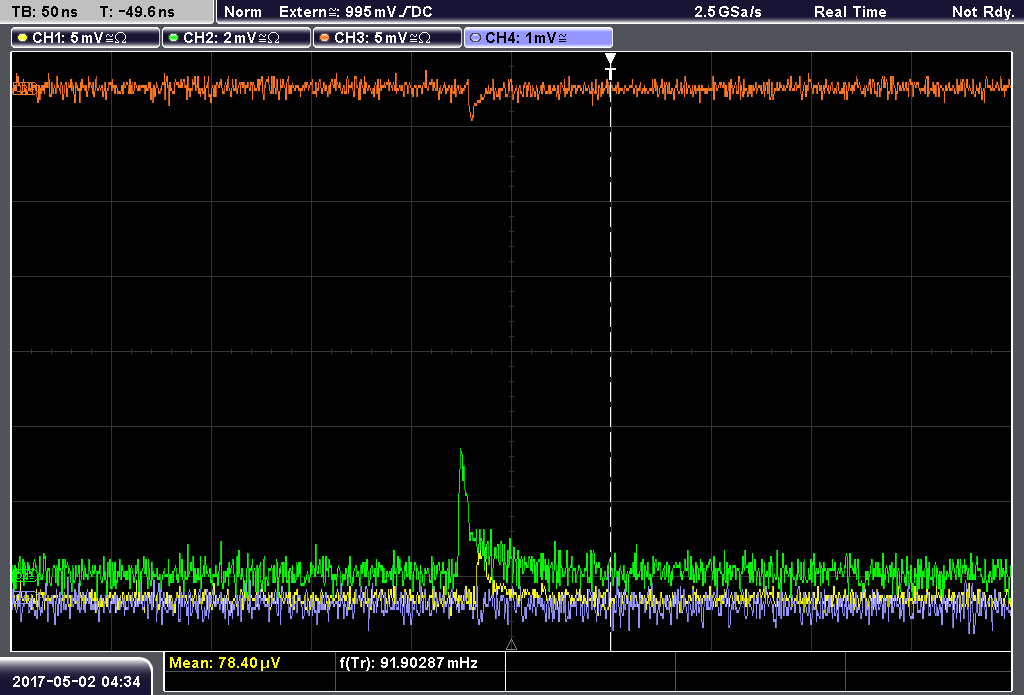
Task: Click the Mean: 78.40 µV measurement
Action: click(225, 663)
